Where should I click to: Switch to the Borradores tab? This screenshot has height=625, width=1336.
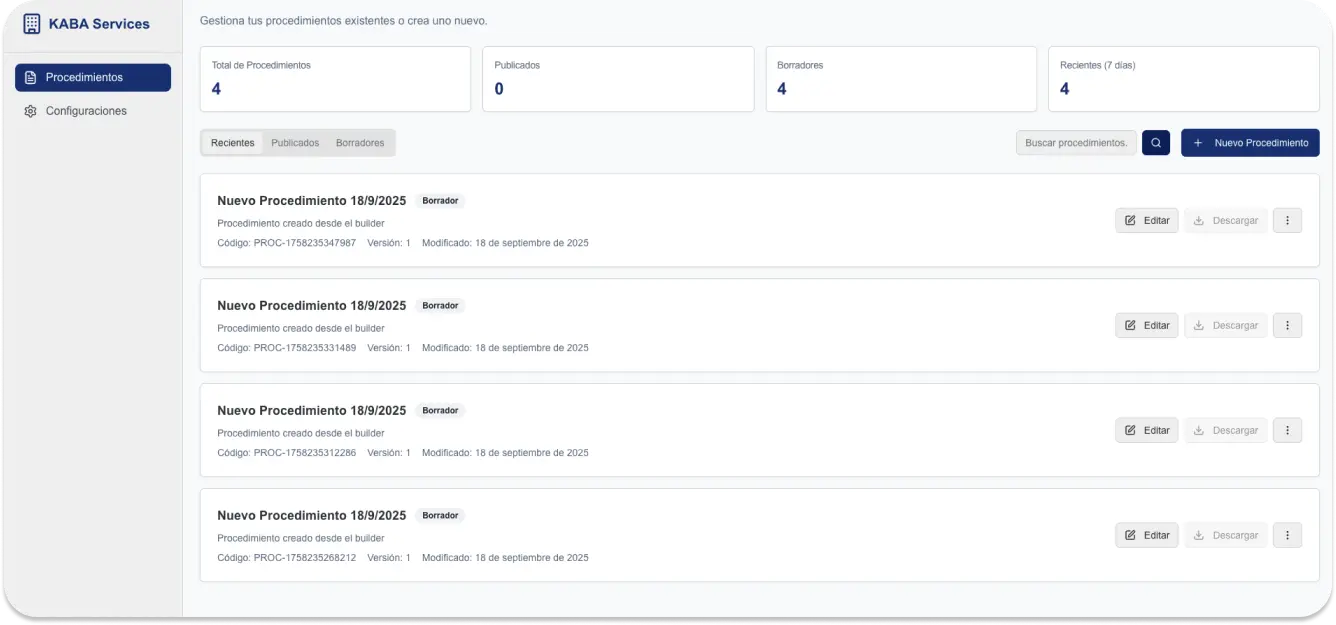pyautogui.click(x=360, y=143)
